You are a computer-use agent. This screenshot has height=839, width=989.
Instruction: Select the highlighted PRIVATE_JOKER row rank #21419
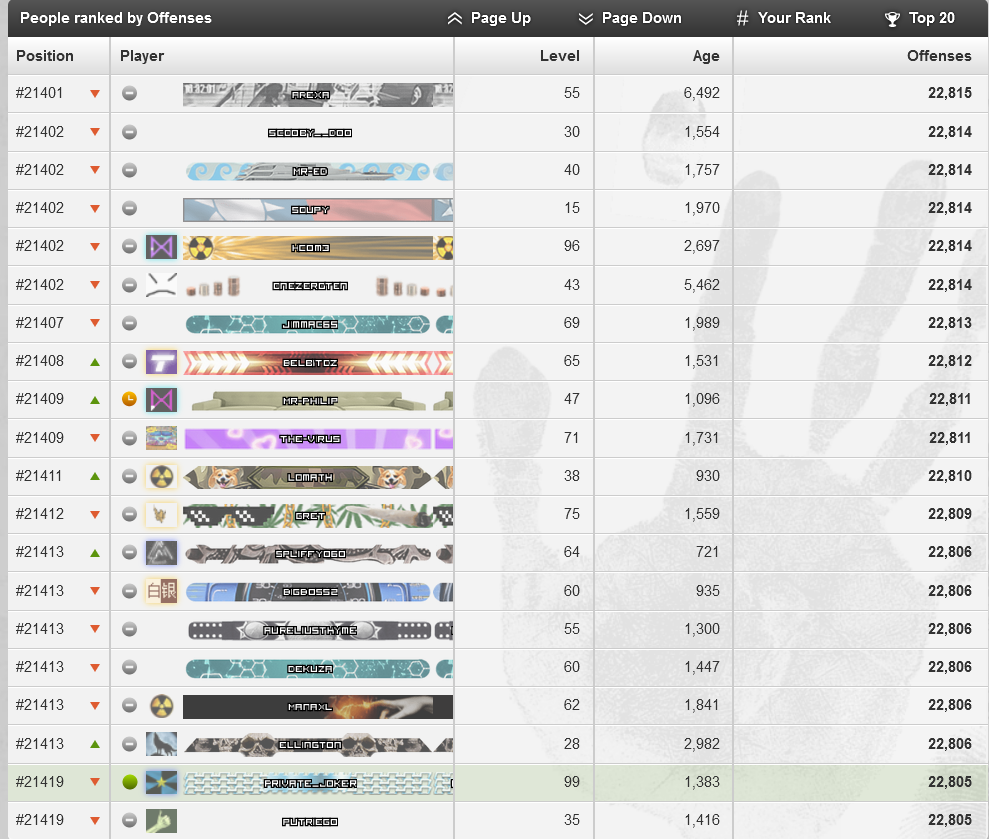(x=498, y=782)
